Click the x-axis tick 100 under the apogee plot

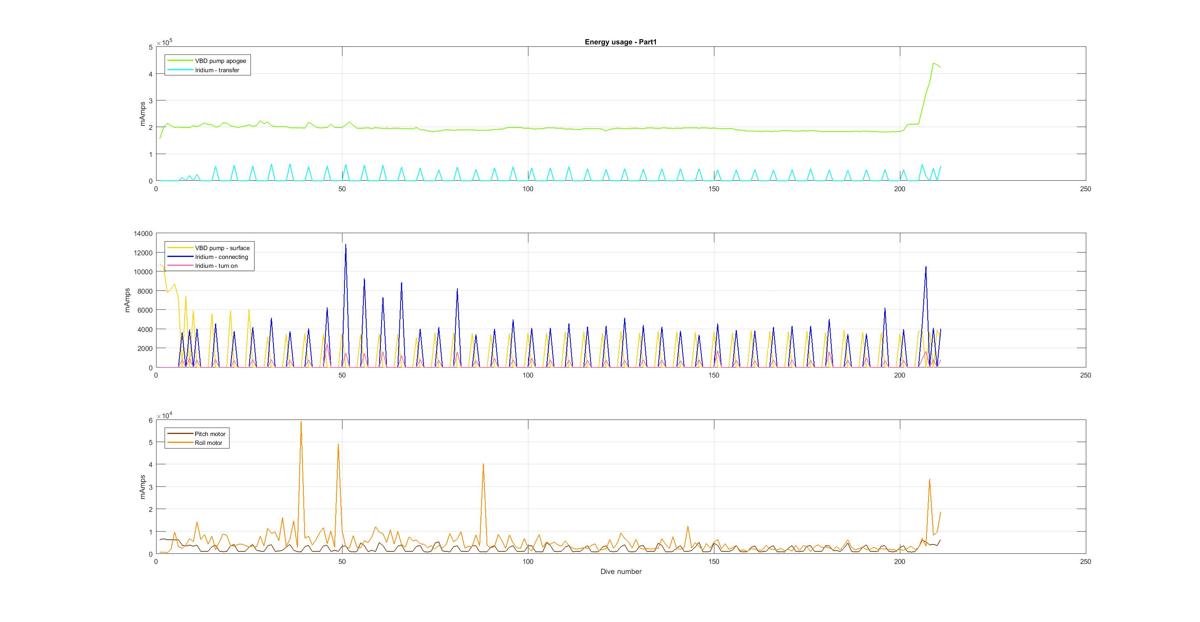click(528, 189)
